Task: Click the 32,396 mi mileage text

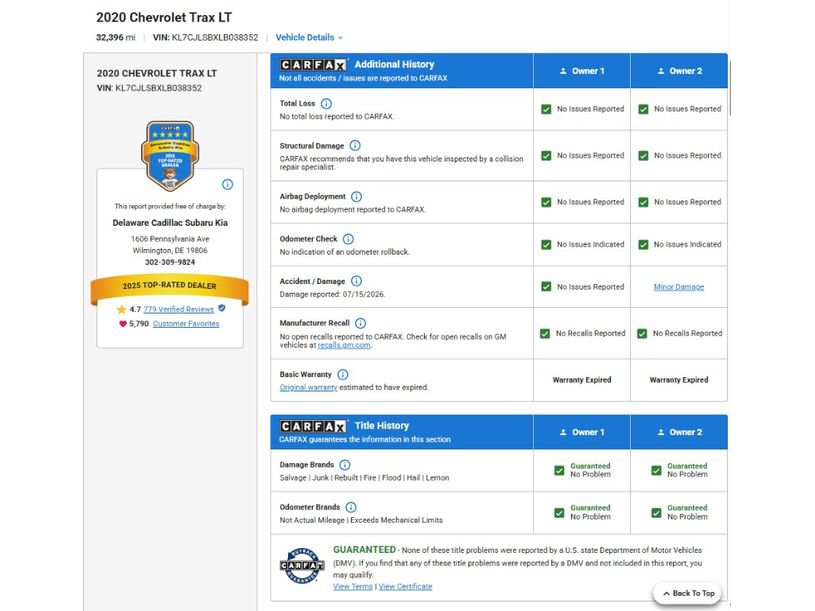Action: 115,37
